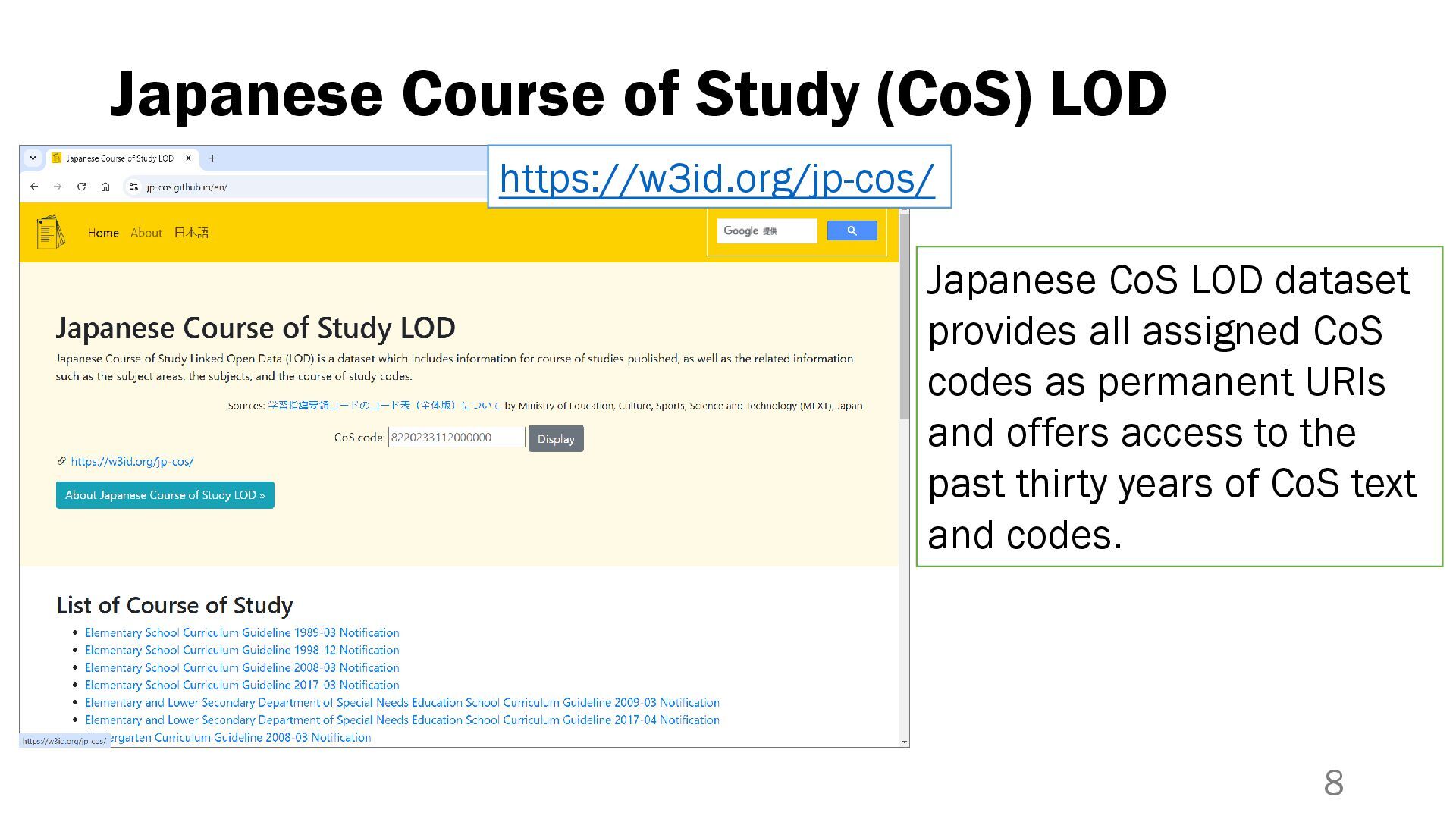The width and height of the screenshot is (1456, 819).
Task: Open the large w3id.org/jp-cos hyperlink
Action: (x=716, y=179)
